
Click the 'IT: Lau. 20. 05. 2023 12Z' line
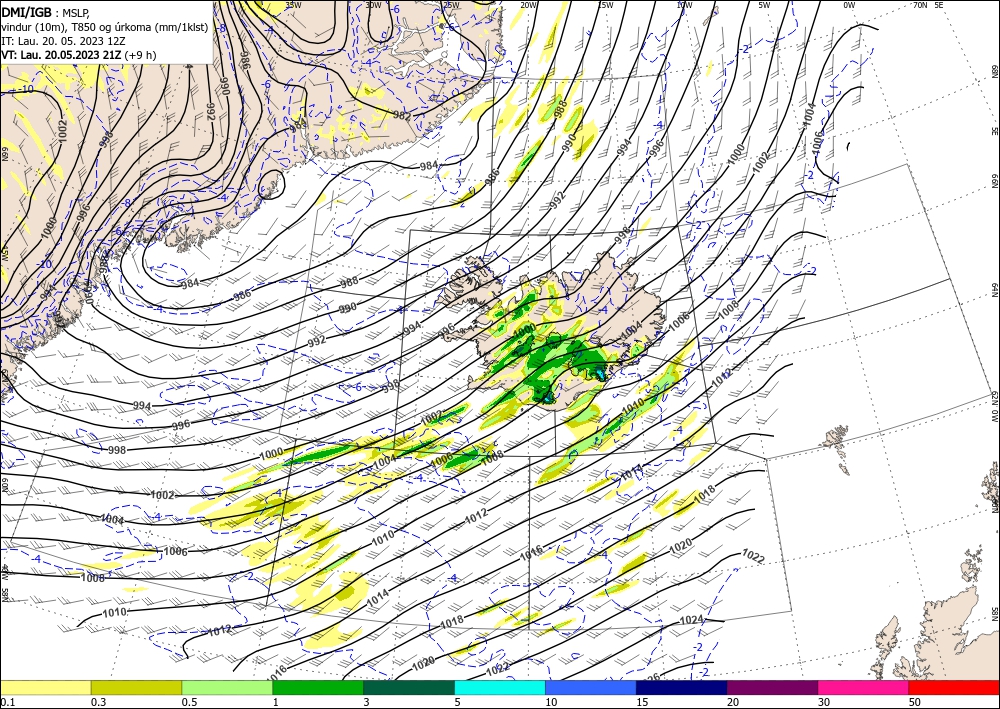[63, 41]
